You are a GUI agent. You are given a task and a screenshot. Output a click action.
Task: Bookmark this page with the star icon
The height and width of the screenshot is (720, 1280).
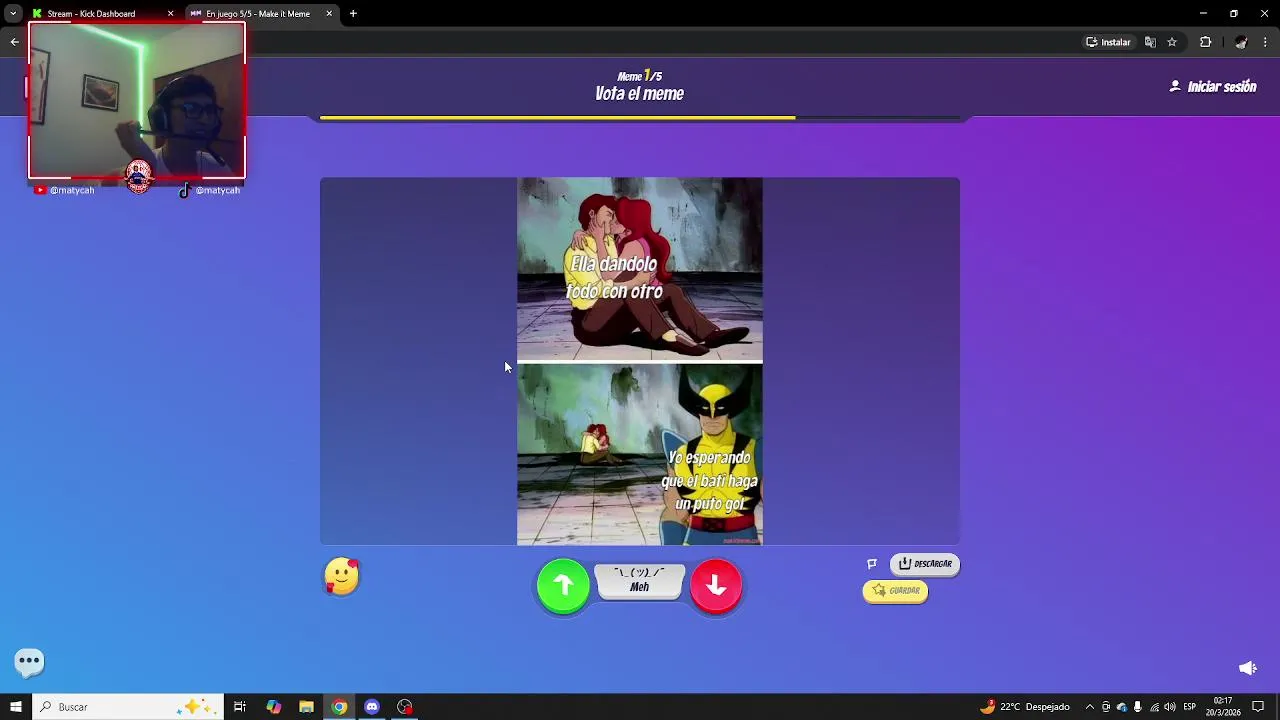1172,42
